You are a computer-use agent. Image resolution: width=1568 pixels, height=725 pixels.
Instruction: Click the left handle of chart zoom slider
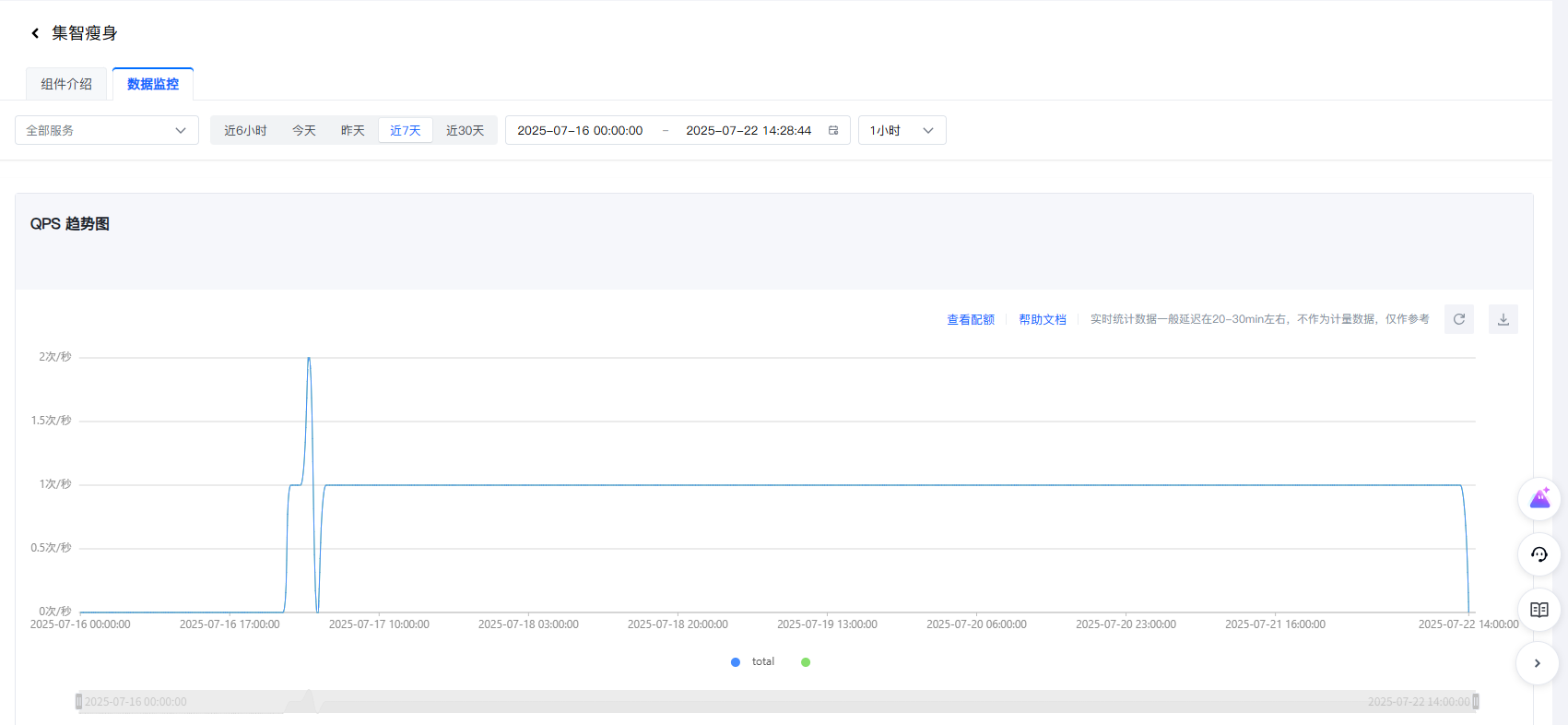(78, 702)
